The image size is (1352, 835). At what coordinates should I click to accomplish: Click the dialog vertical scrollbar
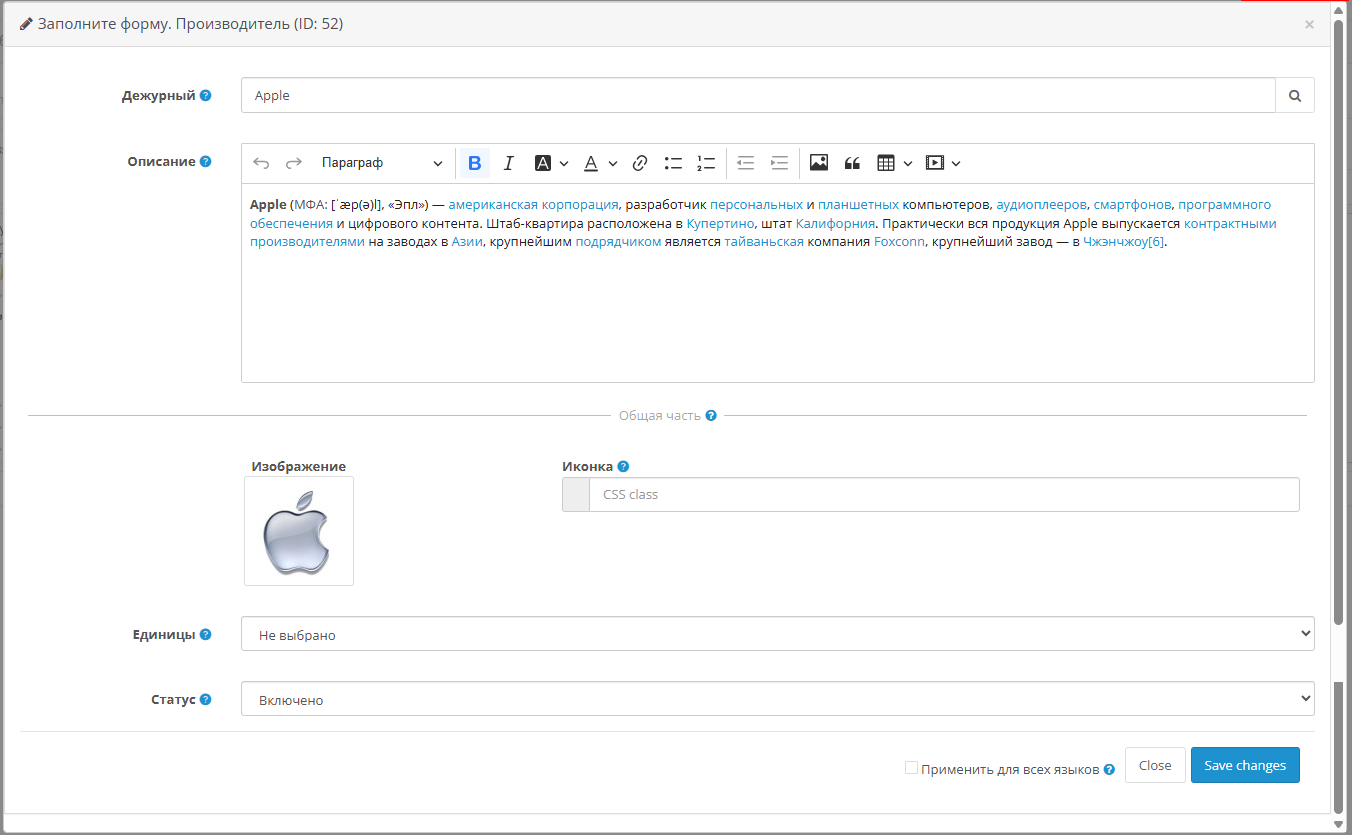coord(1339,320)
